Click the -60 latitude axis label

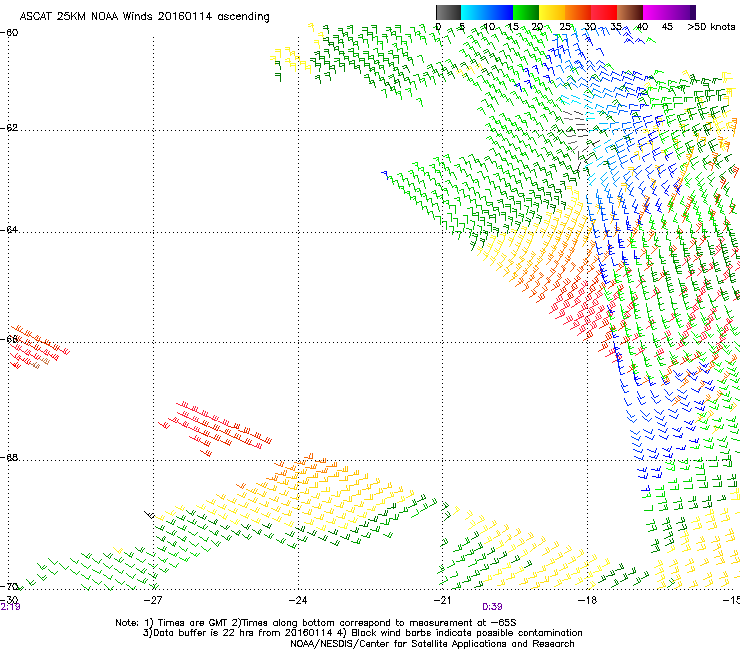pos(9,33)
